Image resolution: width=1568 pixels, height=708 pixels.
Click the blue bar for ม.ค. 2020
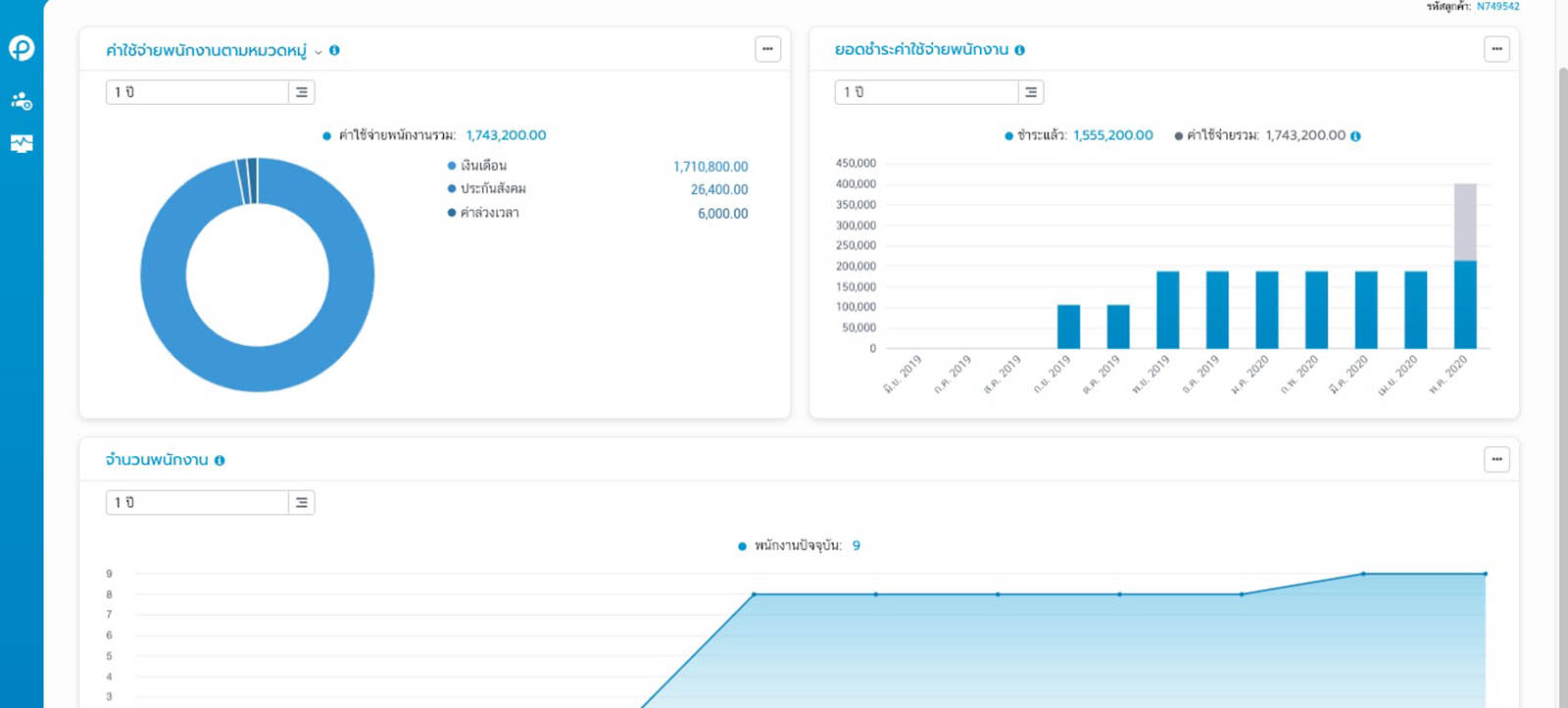(1267, 310)
